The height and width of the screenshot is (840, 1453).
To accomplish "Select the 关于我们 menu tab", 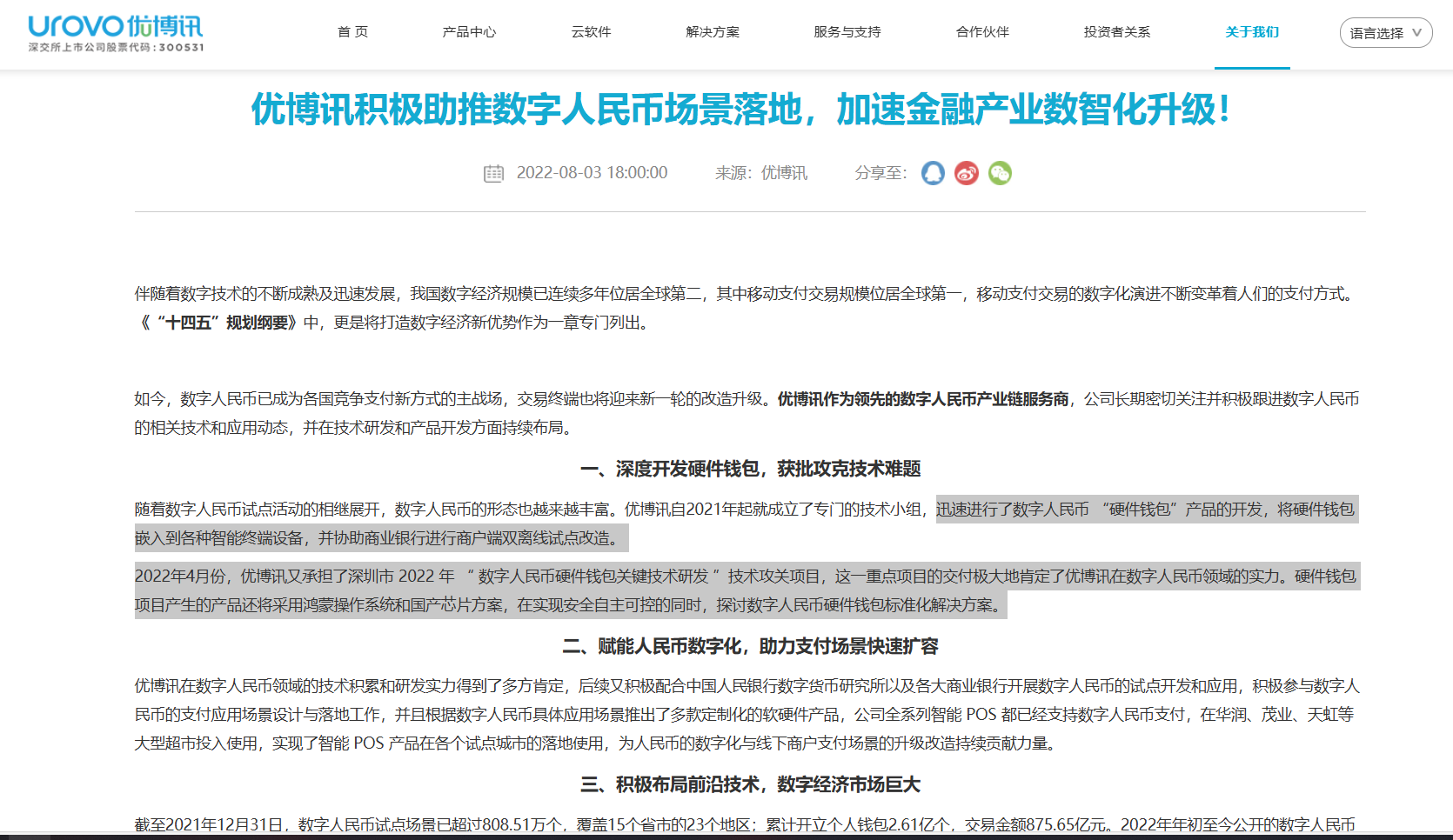I will [x=1252, y=32].
